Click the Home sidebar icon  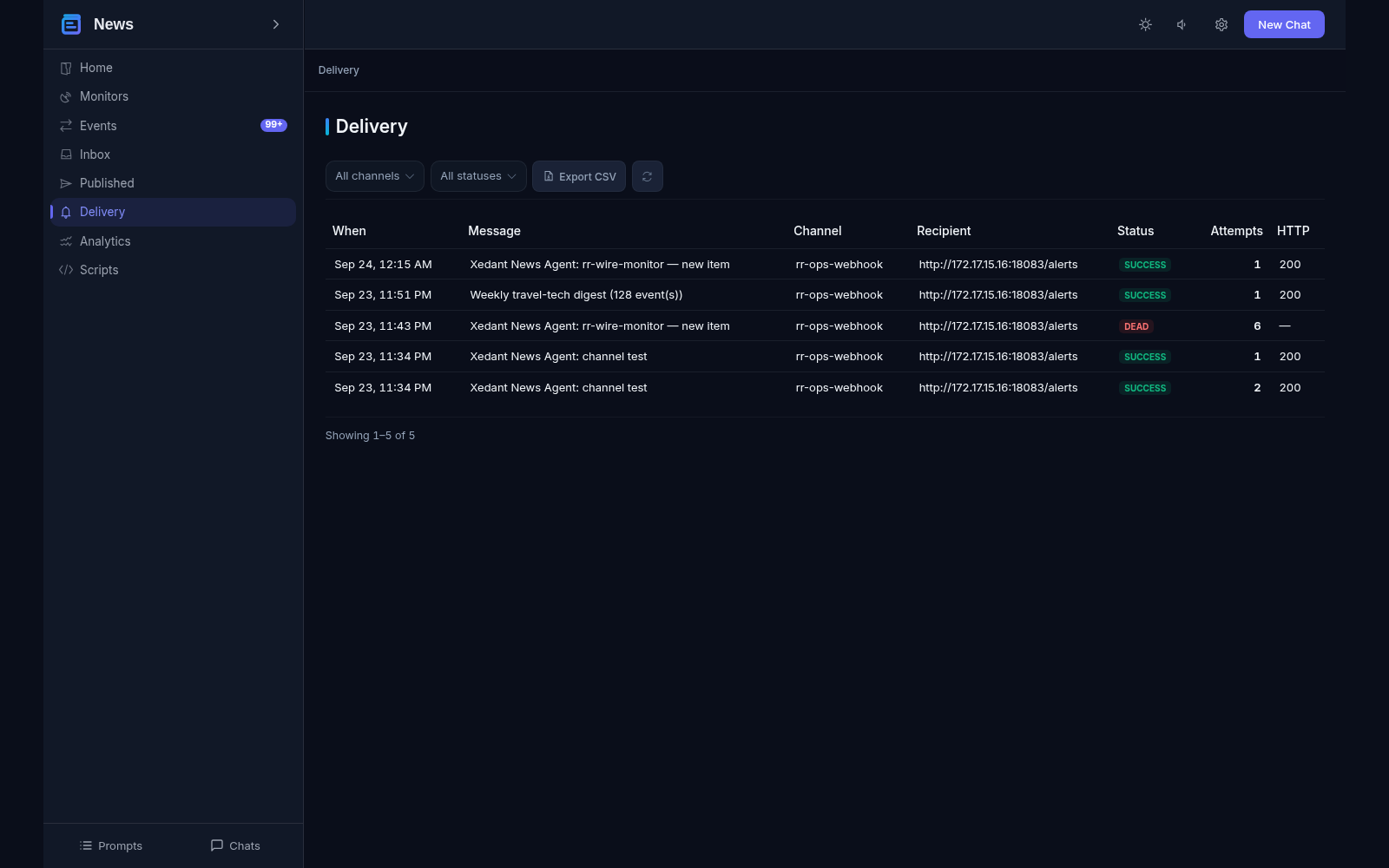pyautogui.click(x=66, y=68)
